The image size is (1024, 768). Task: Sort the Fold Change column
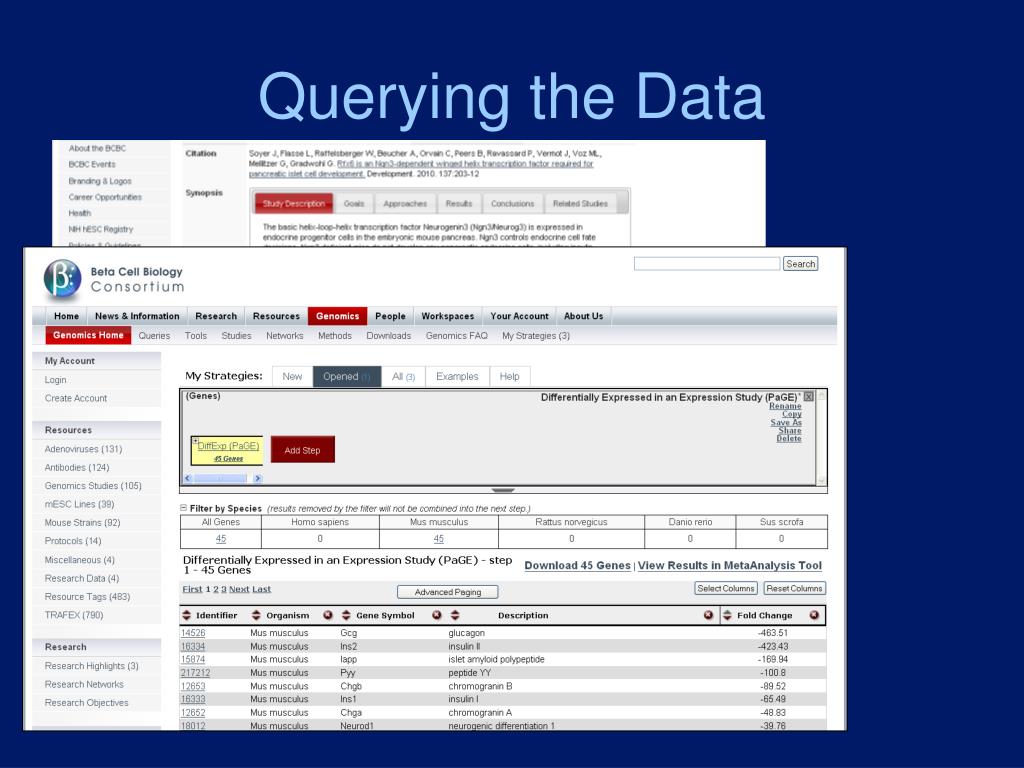727,615
